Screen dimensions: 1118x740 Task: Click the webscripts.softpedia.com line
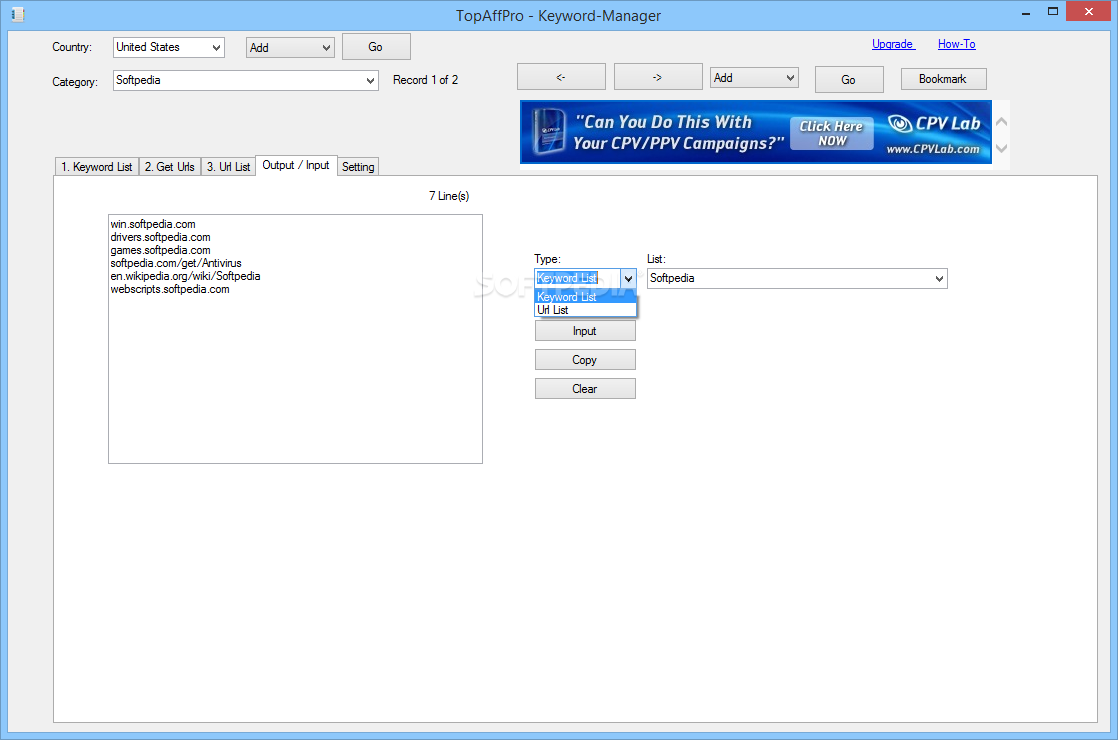[170, 289]
